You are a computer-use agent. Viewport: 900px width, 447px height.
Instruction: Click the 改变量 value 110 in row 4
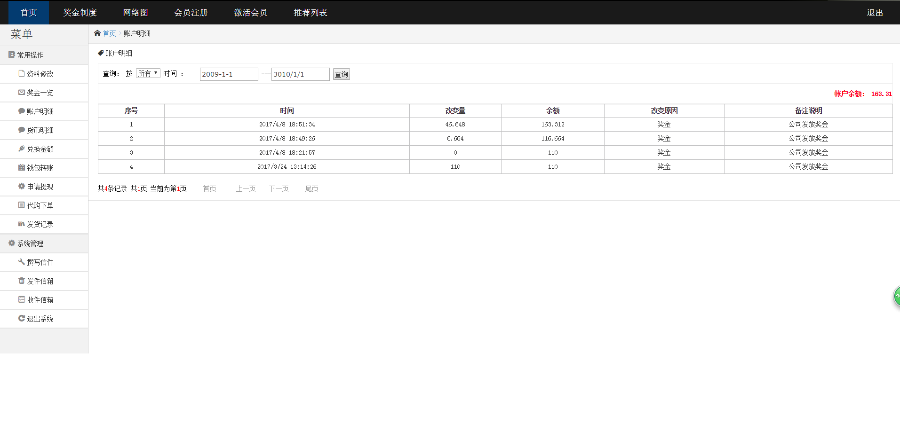(x=455, y=167)
